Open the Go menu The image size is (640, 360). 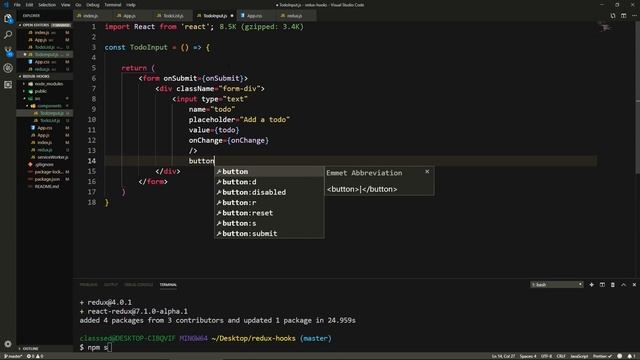coord(78,5)
